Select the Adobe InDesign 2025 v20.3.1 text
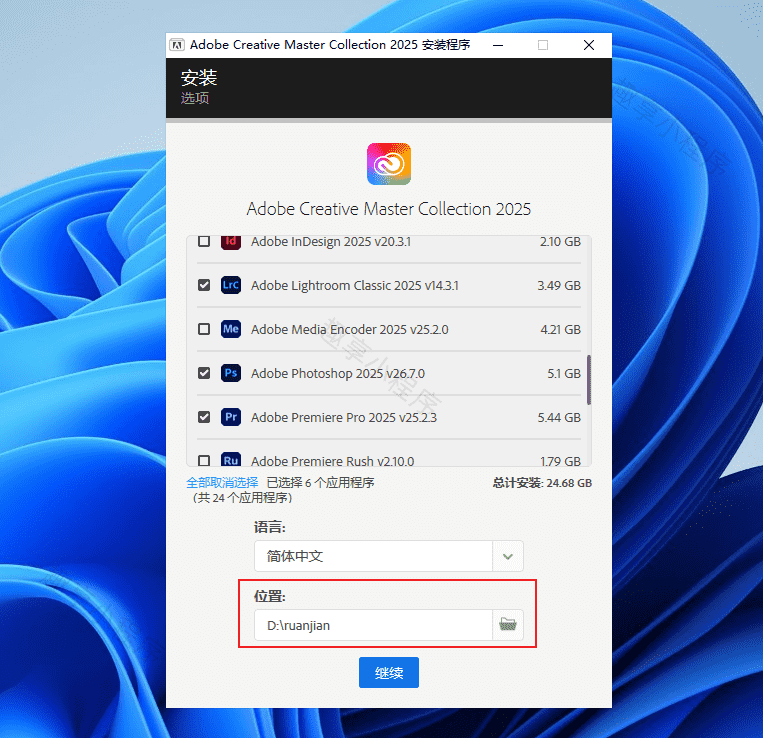Viewport: 763px width, 738px height. click(x=331, y=242)
